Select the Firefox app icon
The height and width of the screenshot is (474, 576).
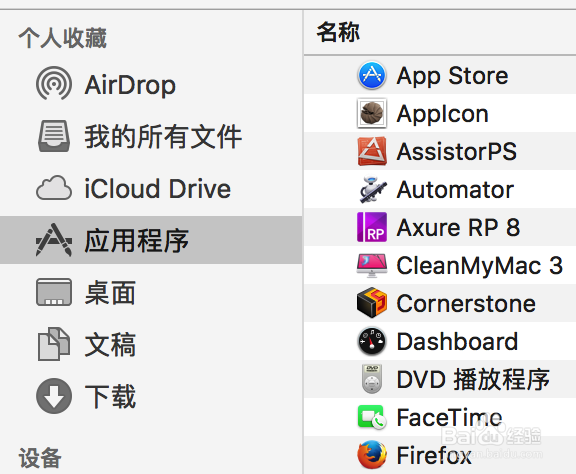point(372,455)
